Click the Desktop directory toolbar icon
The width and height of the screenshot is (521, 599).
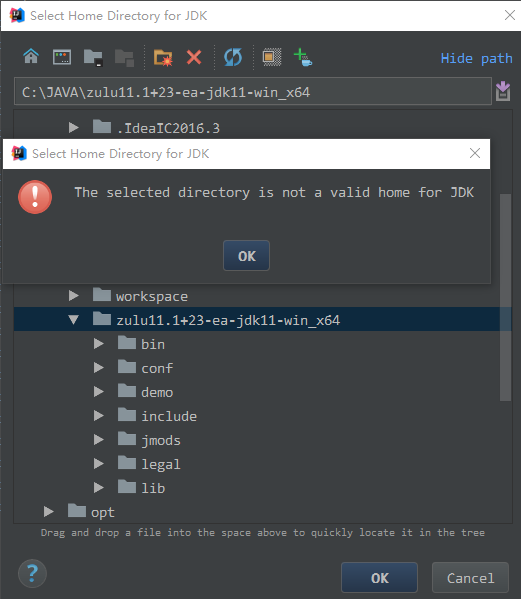pyautogui.click(x=62, y=57)
